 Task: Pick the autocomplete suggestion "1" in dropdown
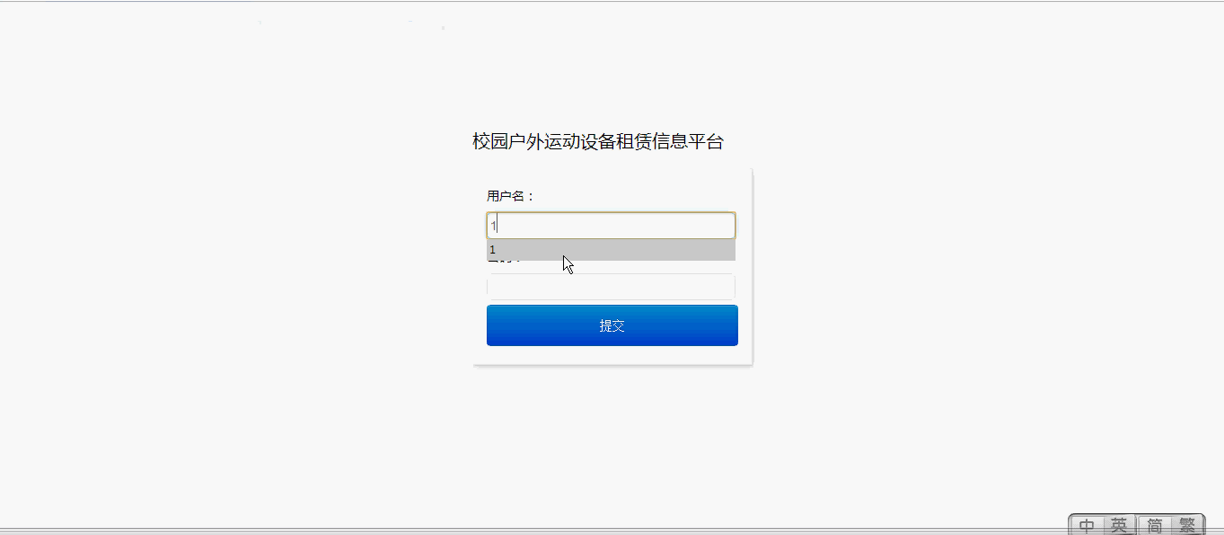pos(611,250)
